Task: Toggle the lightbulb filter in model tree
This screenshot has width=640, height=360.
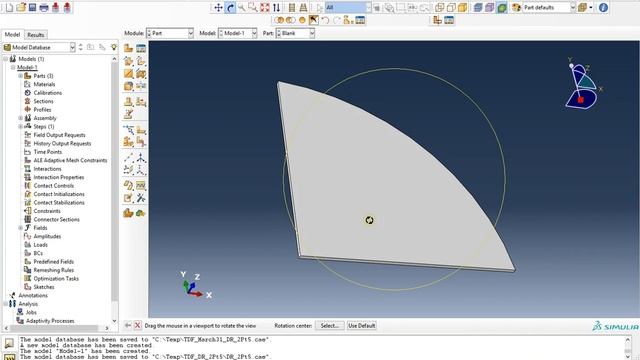Action: click(114, 47)
